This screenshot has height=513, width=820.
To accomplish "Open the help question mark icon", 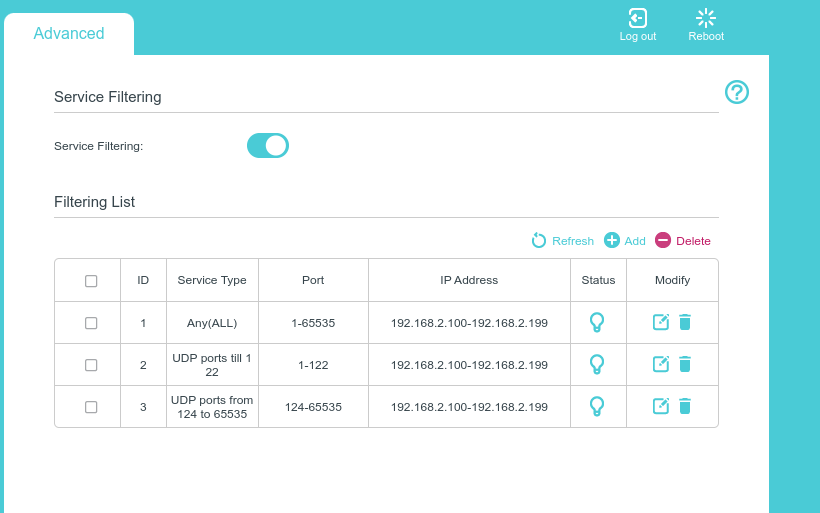I will [736, 92].
